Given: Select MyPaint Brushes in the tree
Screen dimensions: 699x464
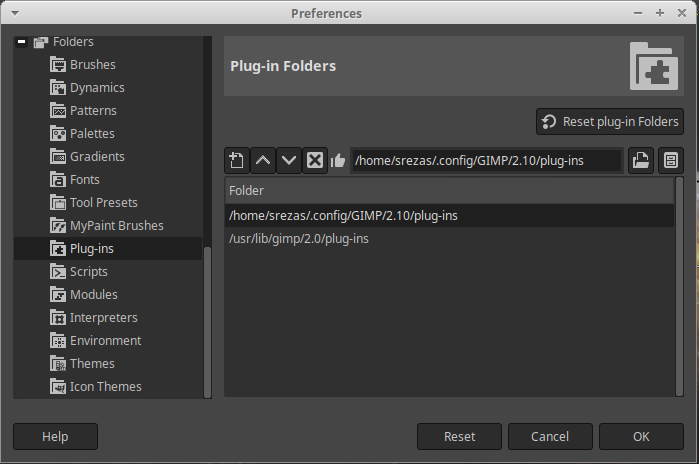Looking at the screenshot, I should tap(117, 226).
